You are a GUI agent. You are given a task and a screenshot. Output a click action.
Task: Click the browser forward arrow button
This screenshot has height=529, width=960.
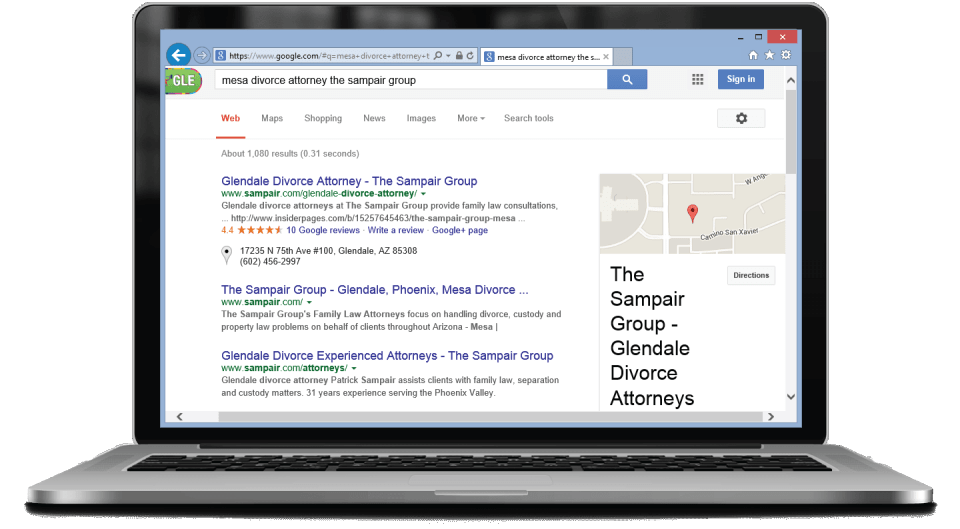202,55
